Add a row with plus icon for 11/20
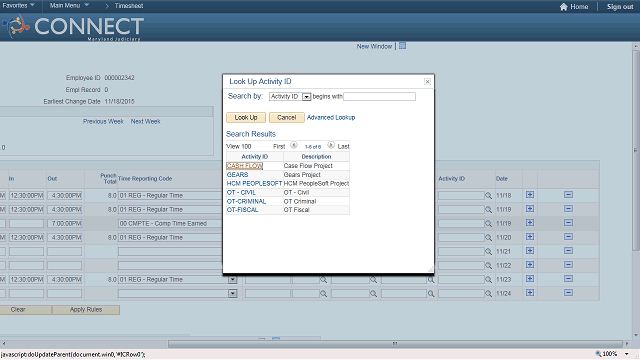 530,237
